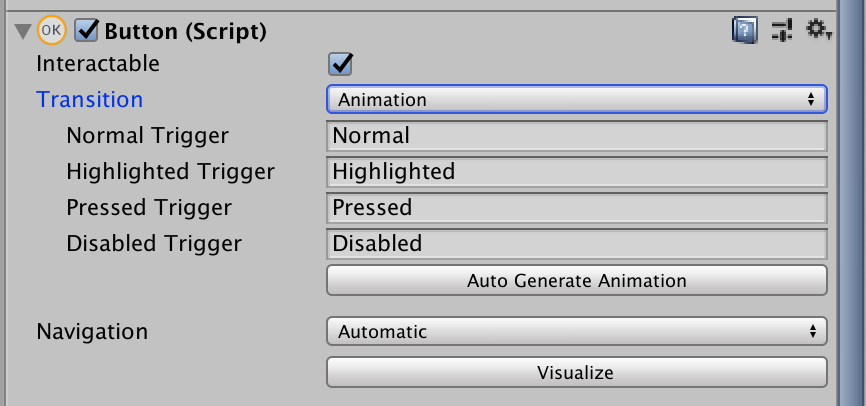
Task: Focus the Highlighted Trigger input field
Action: 576,172
